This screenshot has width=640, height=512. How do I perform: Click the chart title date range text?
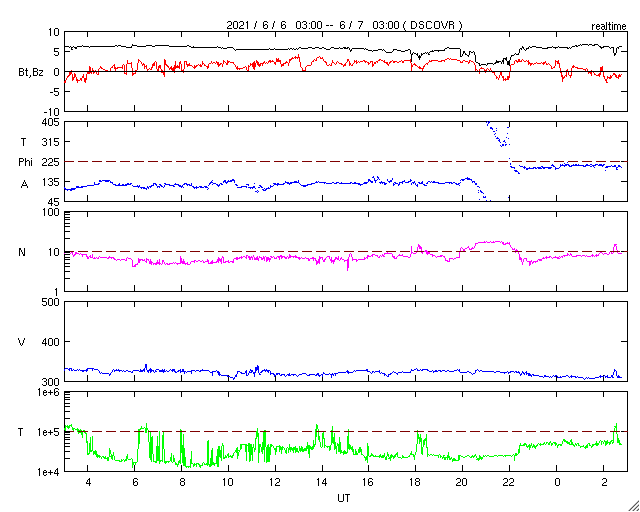click(x=344, y=25)
